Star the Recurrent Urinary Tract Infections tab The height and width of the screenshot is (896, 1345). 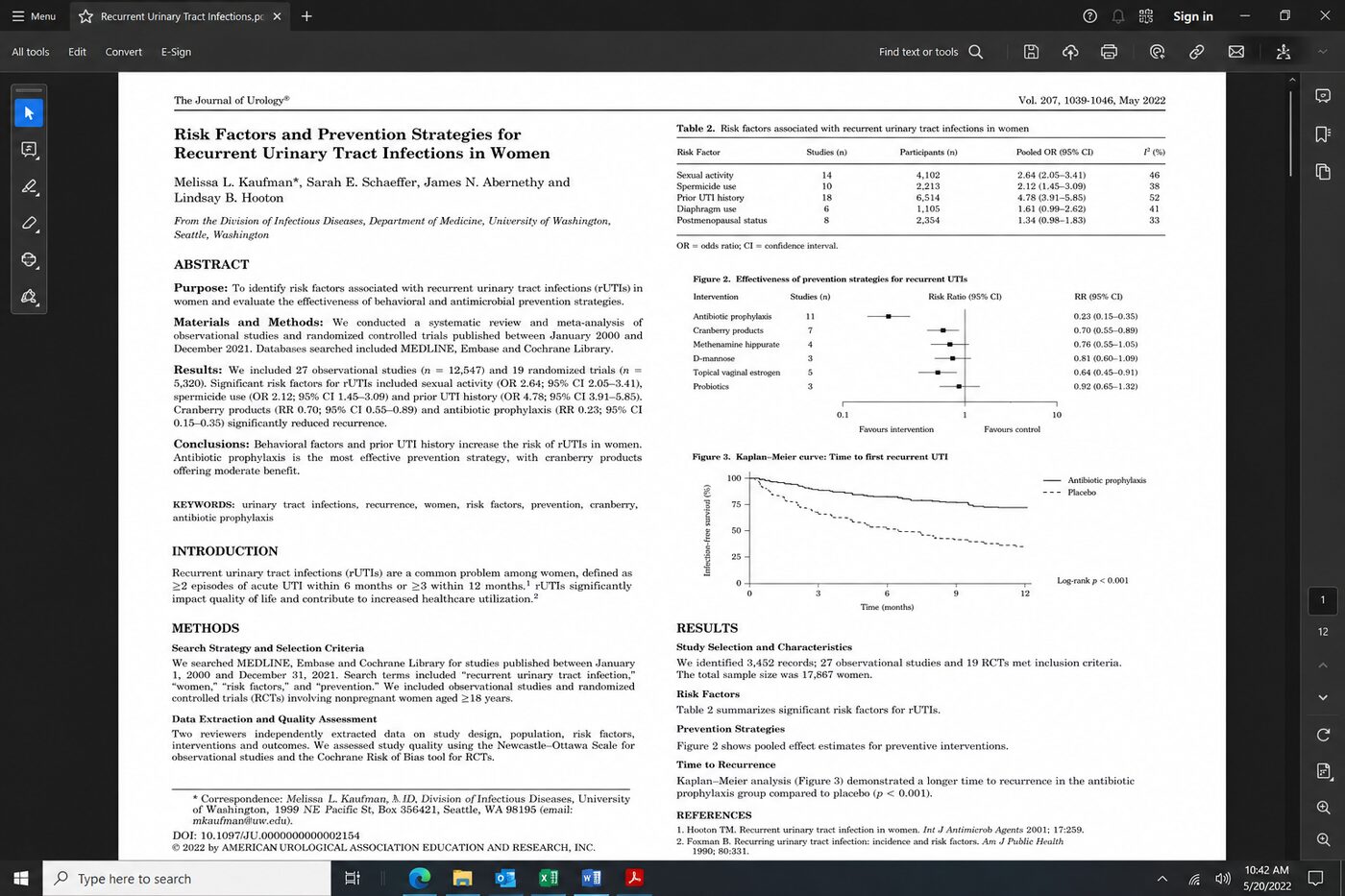[86, 16]
